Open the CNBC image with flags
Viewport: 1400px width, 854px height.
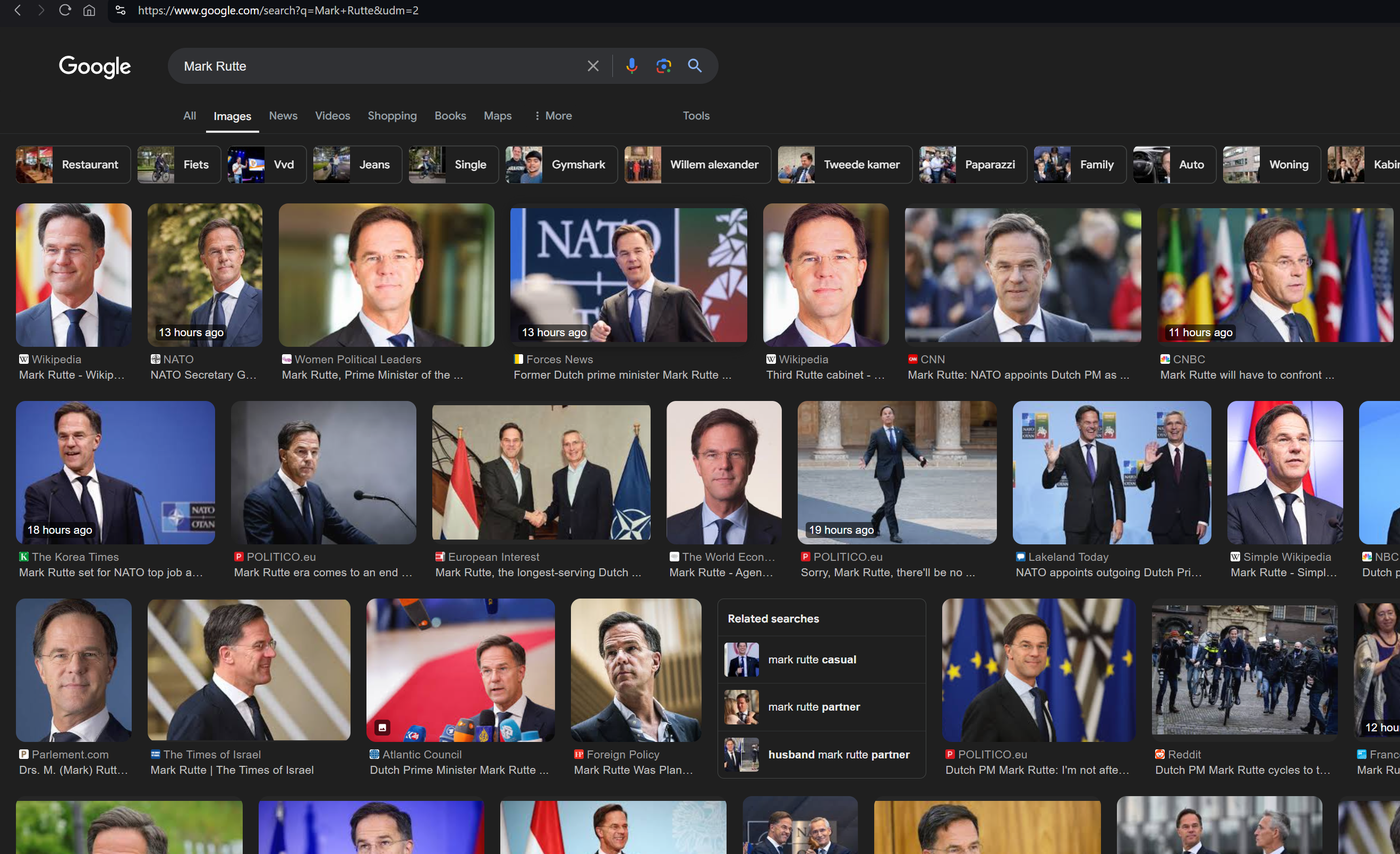click(1275, 275)
